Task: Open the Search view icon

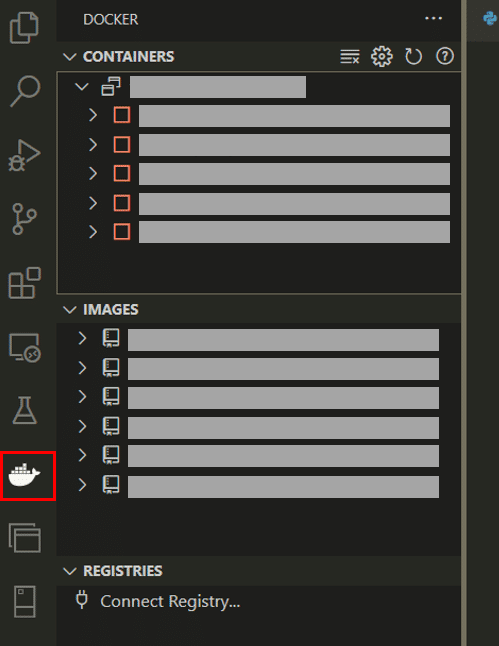Action: 25,91
